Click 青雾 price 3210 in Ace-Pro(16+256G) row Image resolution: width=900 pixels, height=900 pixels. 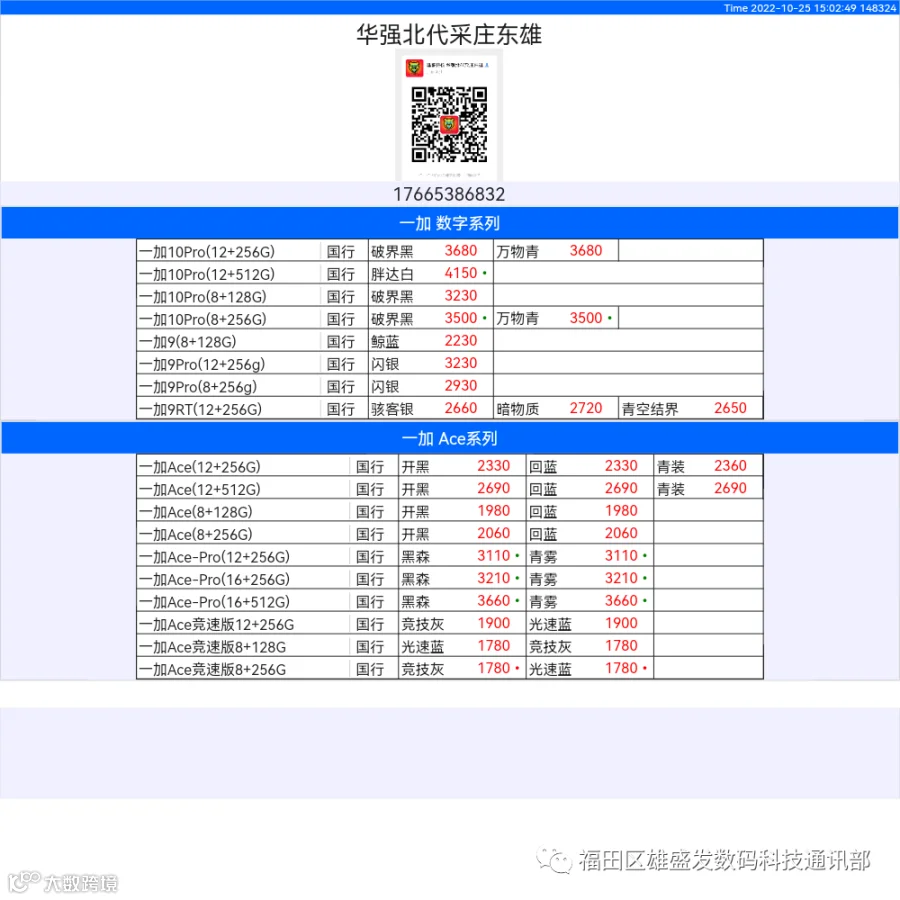[621, 578]
